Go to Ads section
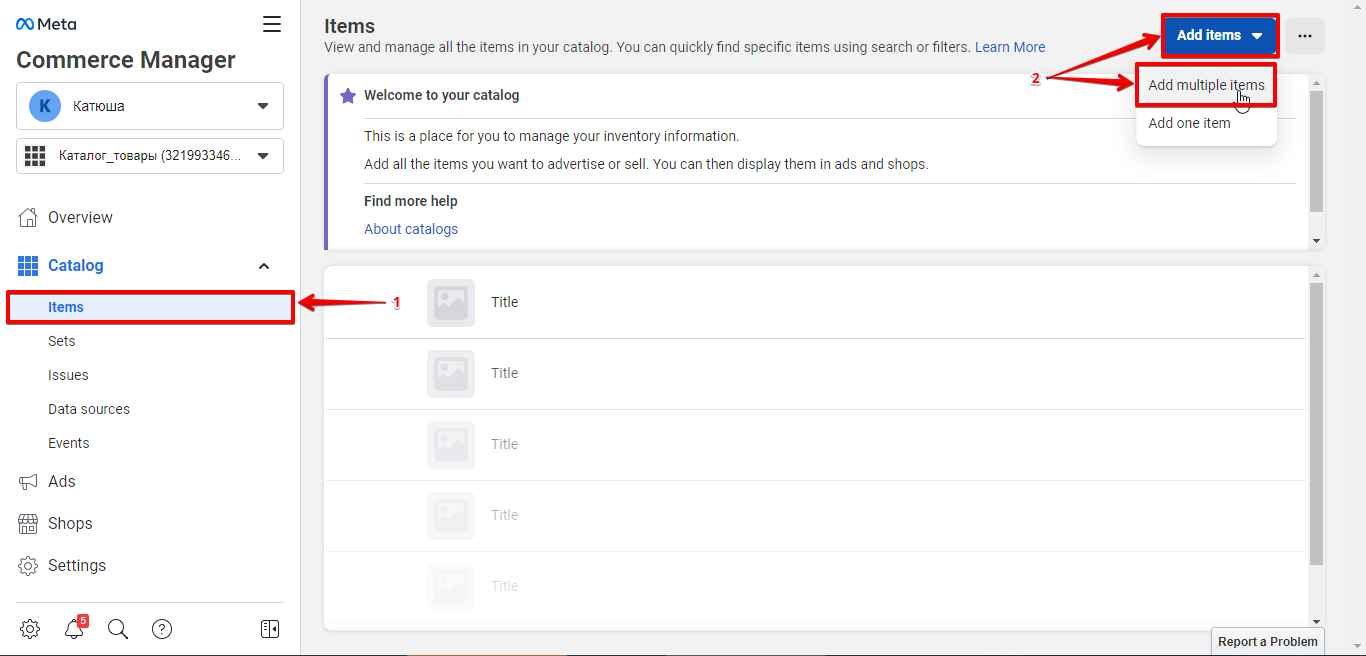 pyautogui.click(x=62, y=481)
